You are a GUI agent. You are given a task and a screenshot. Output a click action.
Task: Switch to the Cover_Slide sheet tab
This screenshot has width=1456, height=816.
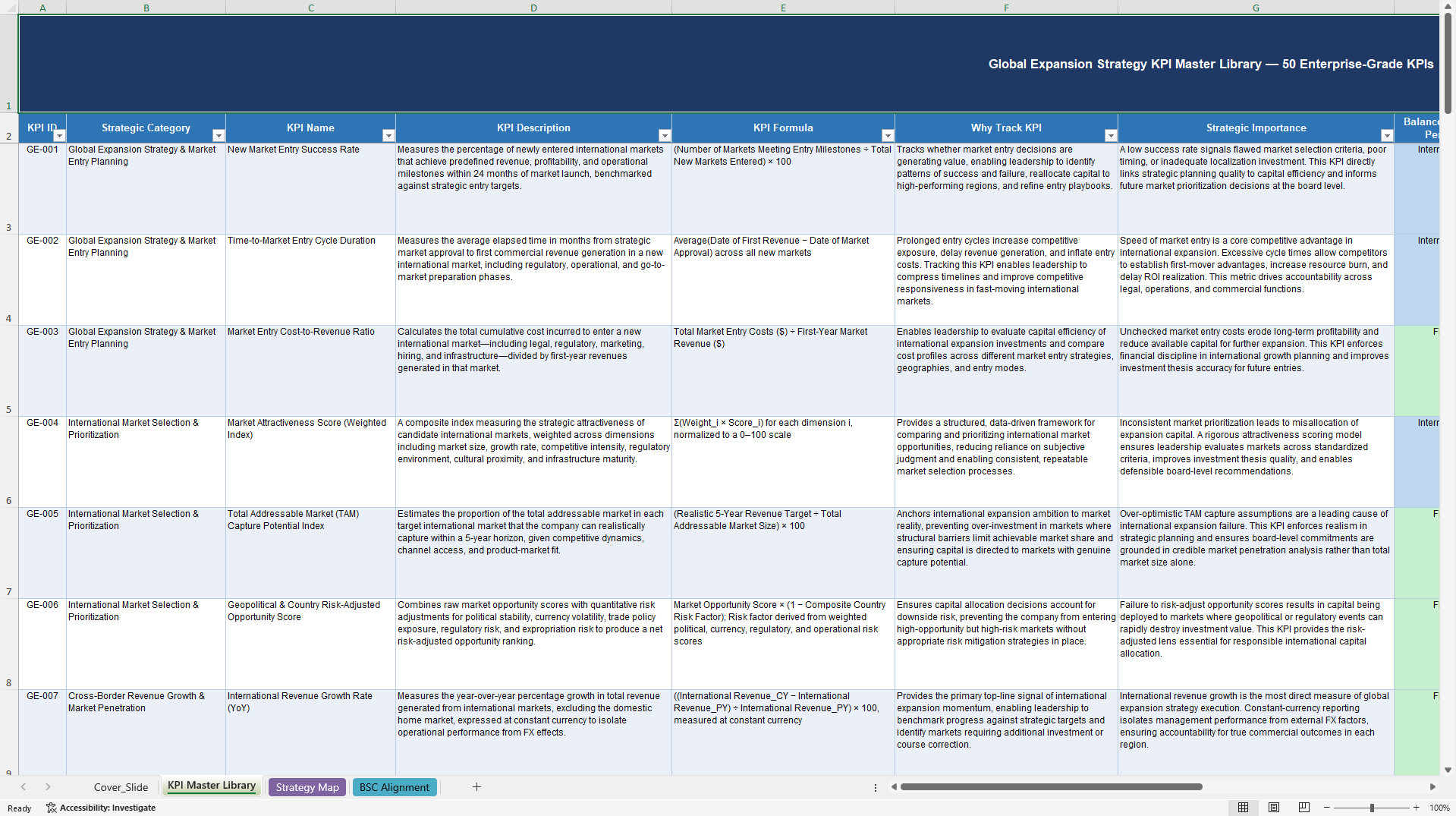pyautogui.click(x=121, y=787)
